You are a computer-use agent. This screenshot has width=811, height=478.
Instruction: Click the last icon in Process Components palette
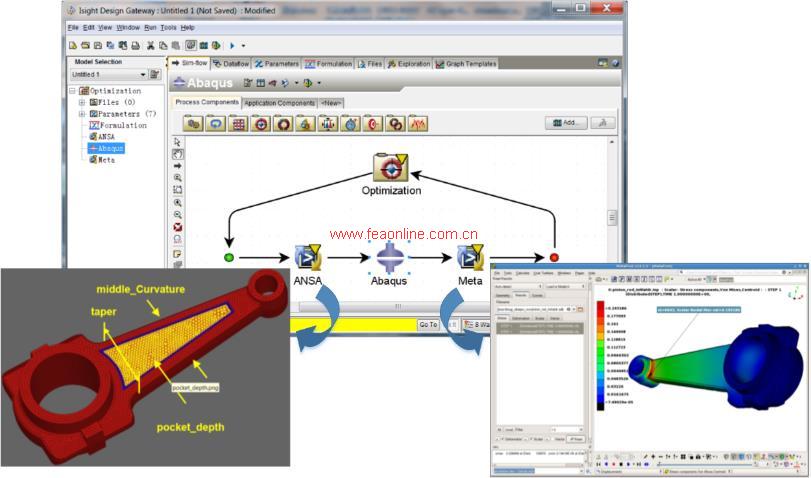(x=418, y=124)
